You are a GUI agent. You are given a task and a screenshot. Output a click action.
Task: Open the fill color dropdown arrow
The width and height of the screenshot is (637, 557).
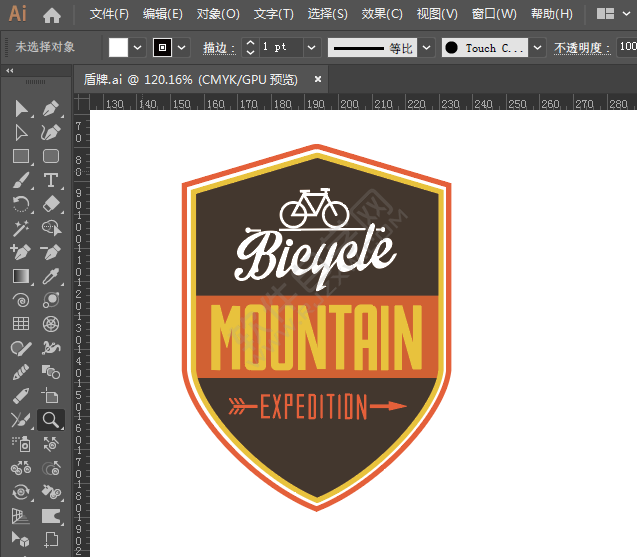[138, 48]
